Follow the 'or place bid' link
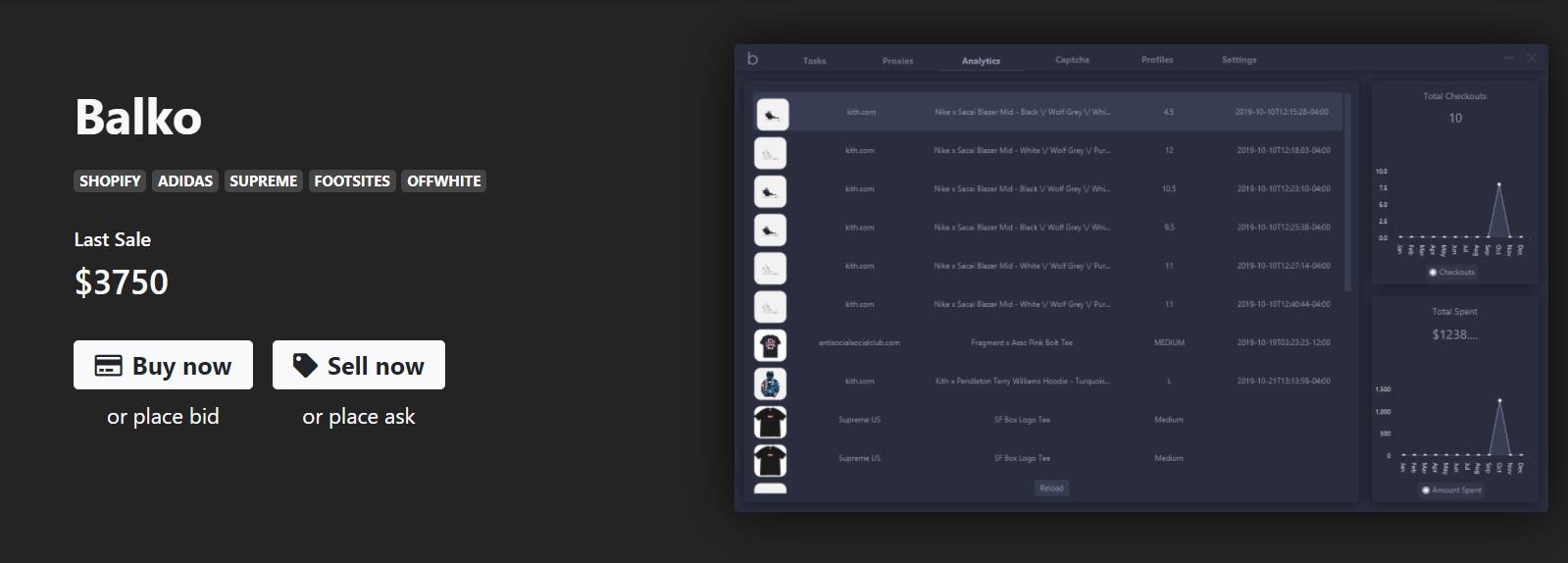 tap(163, 417)
